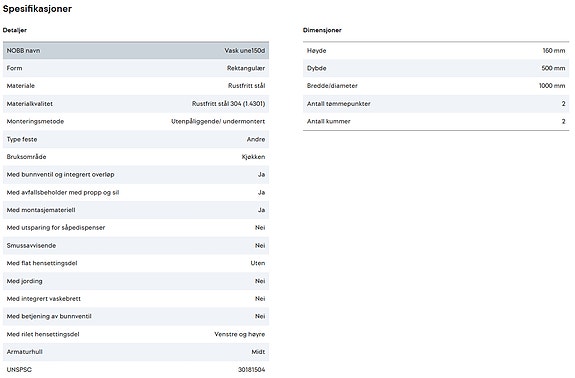
Task: Select the value Midt
Action: 258,352
